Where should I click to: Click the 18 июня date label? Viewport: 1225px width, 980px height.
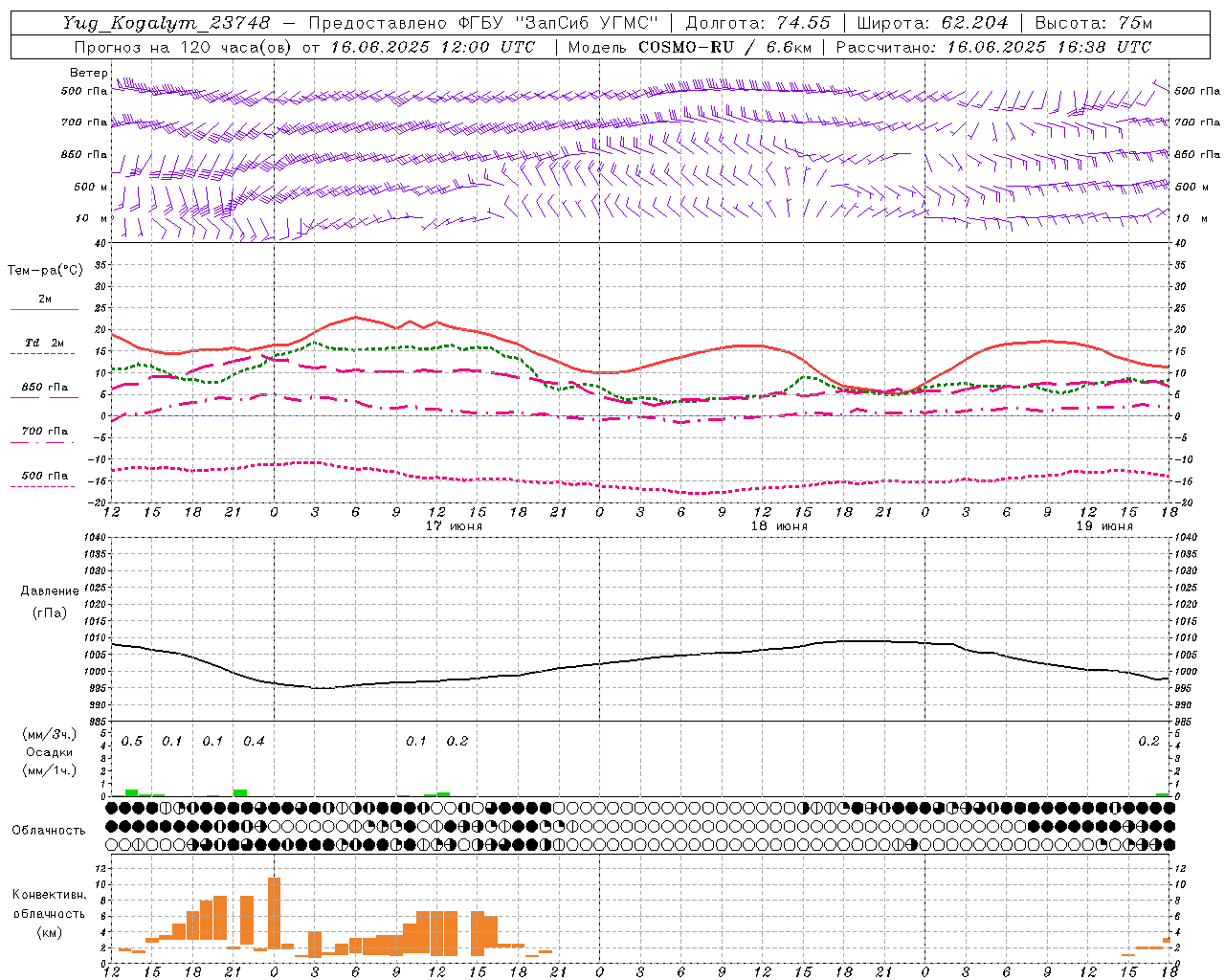(779, 526)
